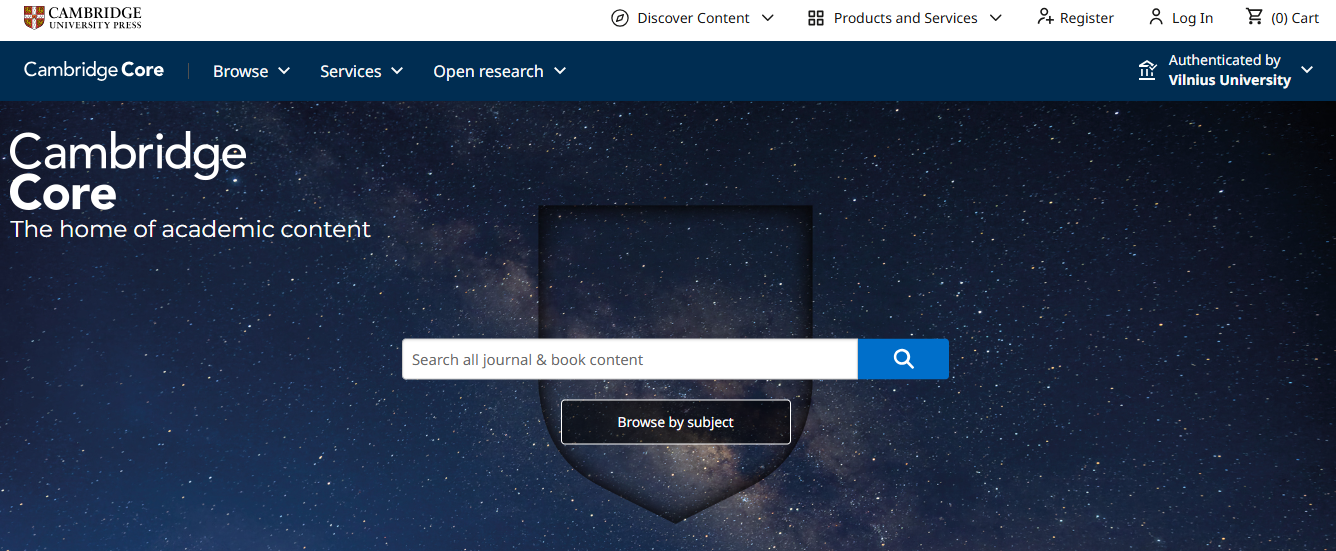
Task: Expand the Products and Services chevron
Action: click(x=995, y=18)
